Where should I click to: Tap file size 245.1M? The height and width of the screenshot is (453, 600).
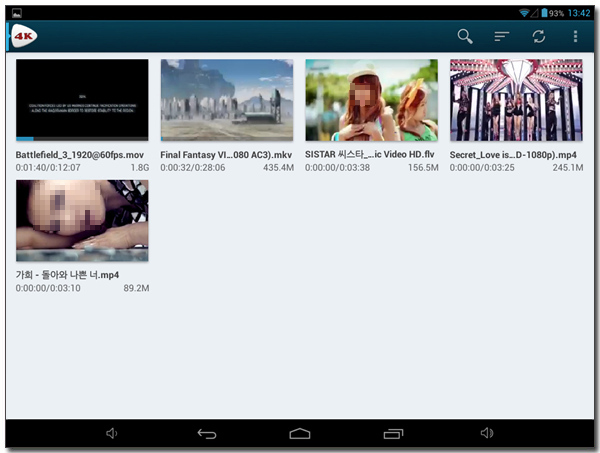coord(568,168)
